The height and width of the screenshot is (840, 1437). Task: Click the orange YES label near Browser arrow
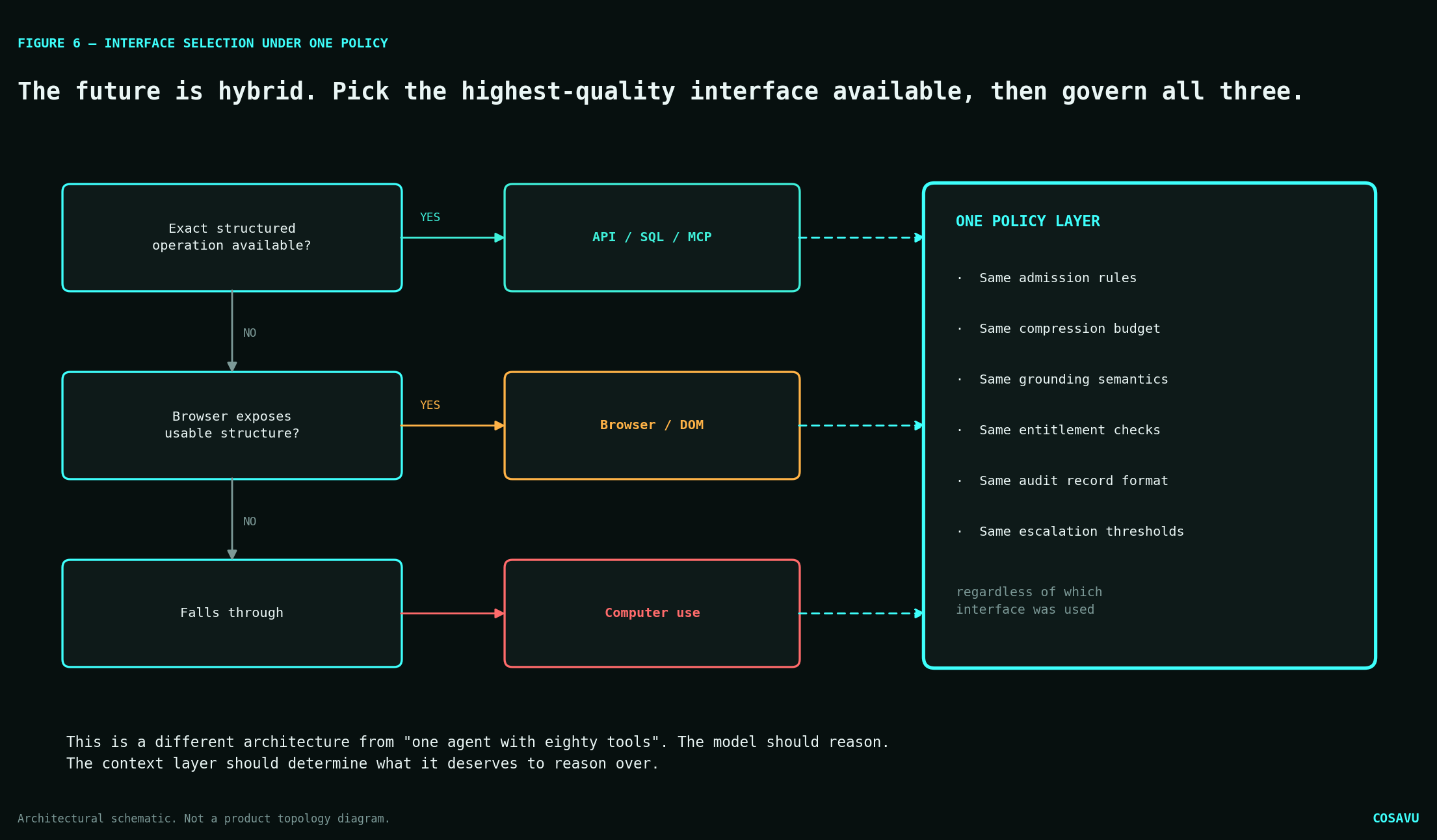430,405
